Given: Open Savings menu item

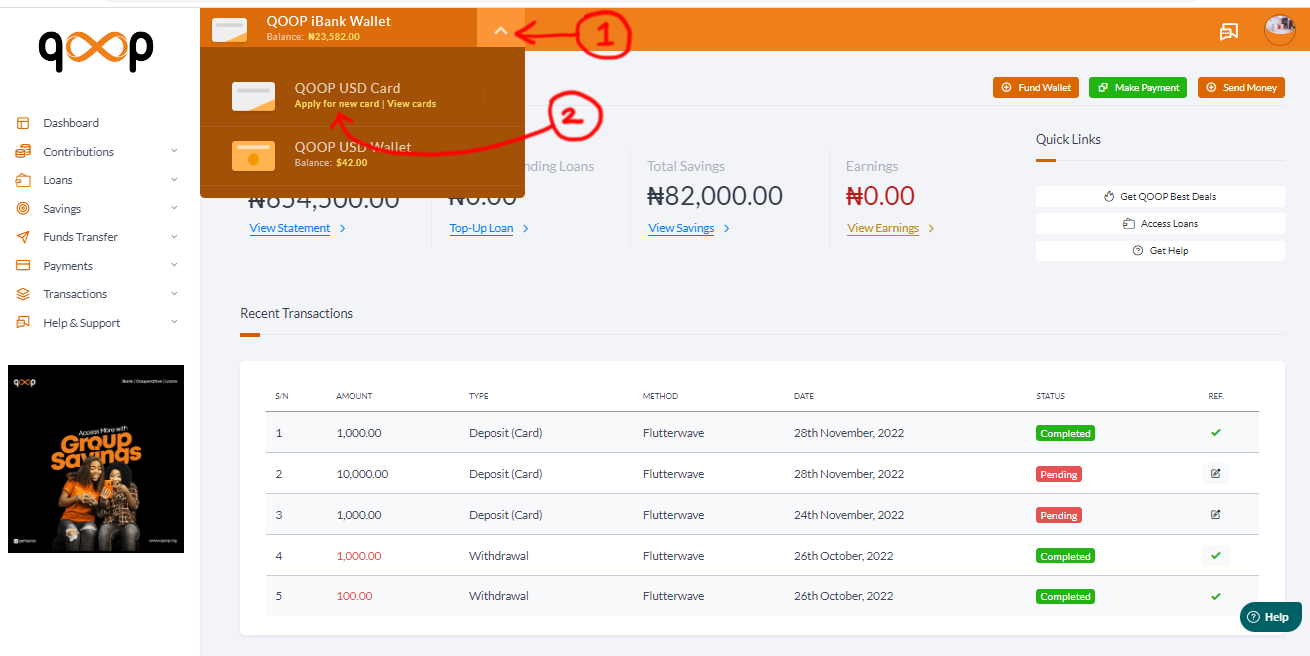Looking at the screenshot, I should 62,209.
